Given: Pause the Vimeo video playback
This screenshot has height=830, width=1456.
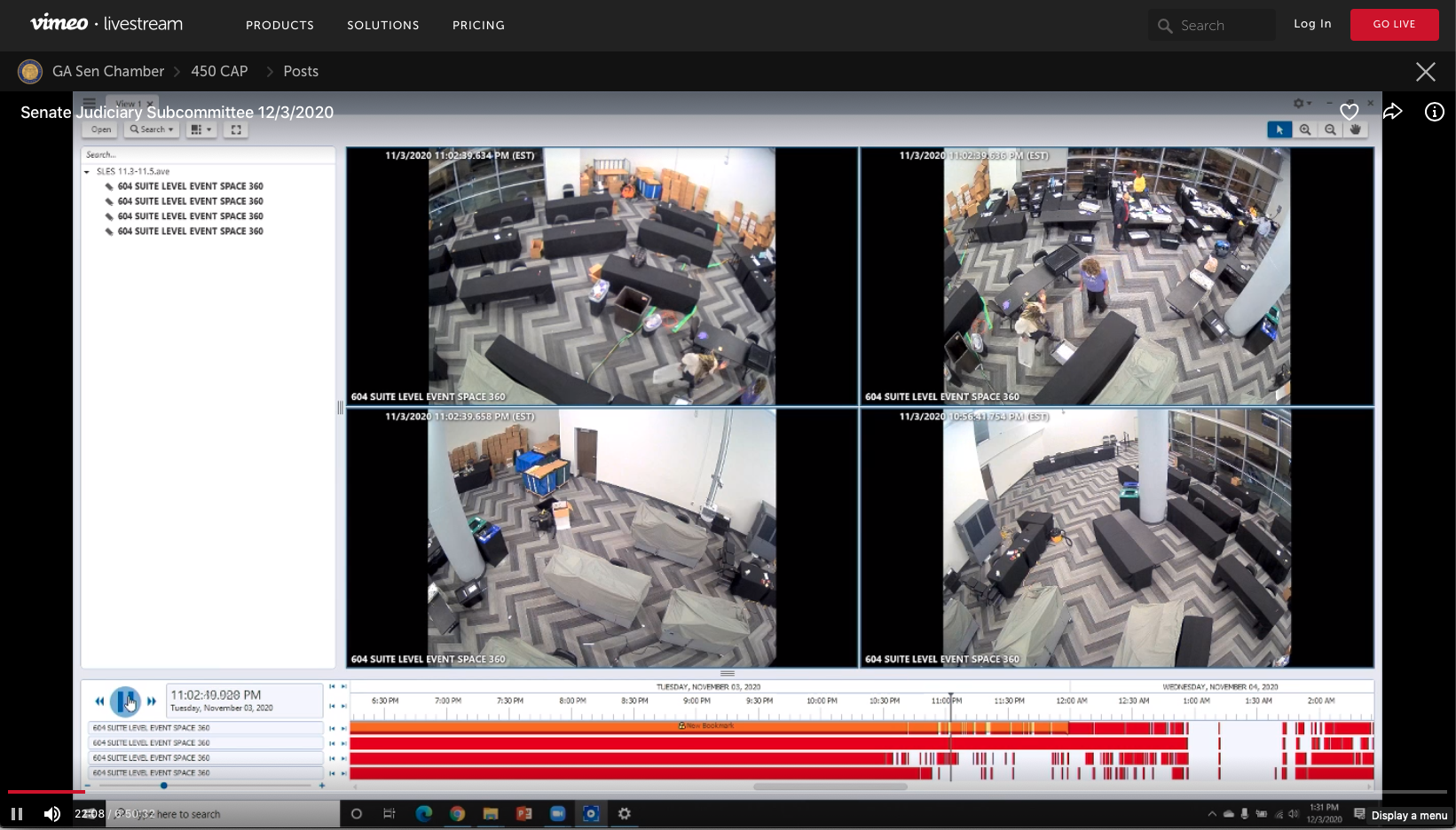Looking at the screenshot, I should 17,814.
